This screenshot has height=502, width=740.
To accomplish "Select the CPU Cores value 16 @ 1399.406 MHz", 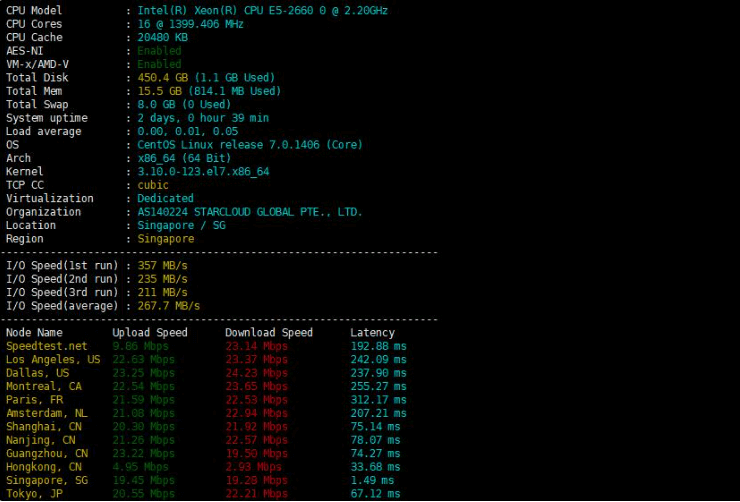I will (190, 24).
